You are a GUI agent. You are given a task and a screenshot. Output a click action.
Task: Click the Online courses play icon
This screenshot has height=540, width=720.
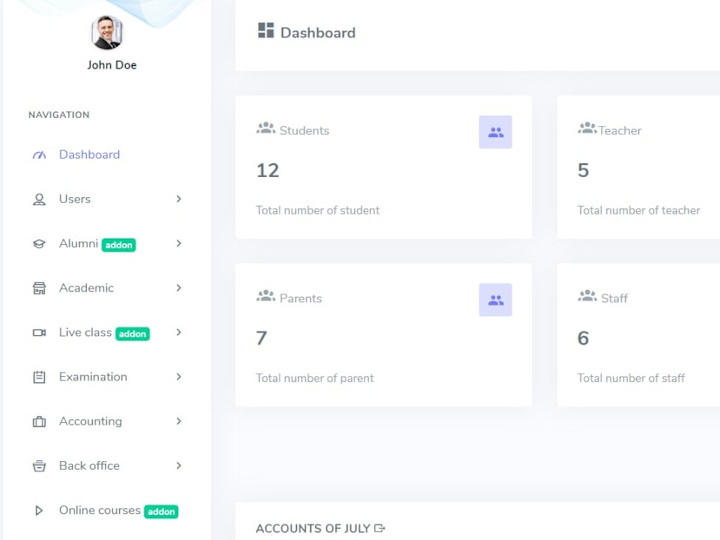point(39,511)
